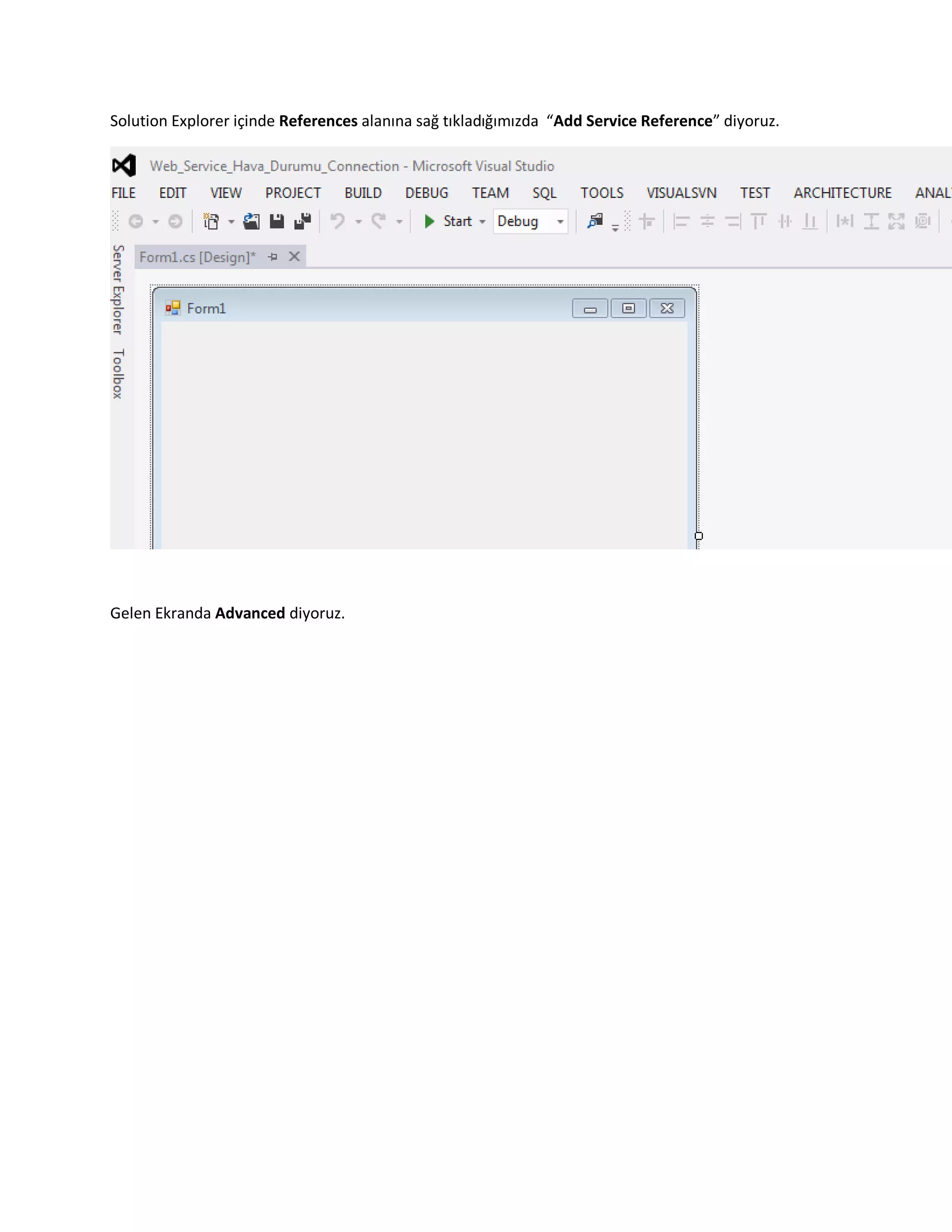This screenshot has height=1232, width=952.
Task: Click the Form1 minimize button
Action: click(x=590, y=309)
